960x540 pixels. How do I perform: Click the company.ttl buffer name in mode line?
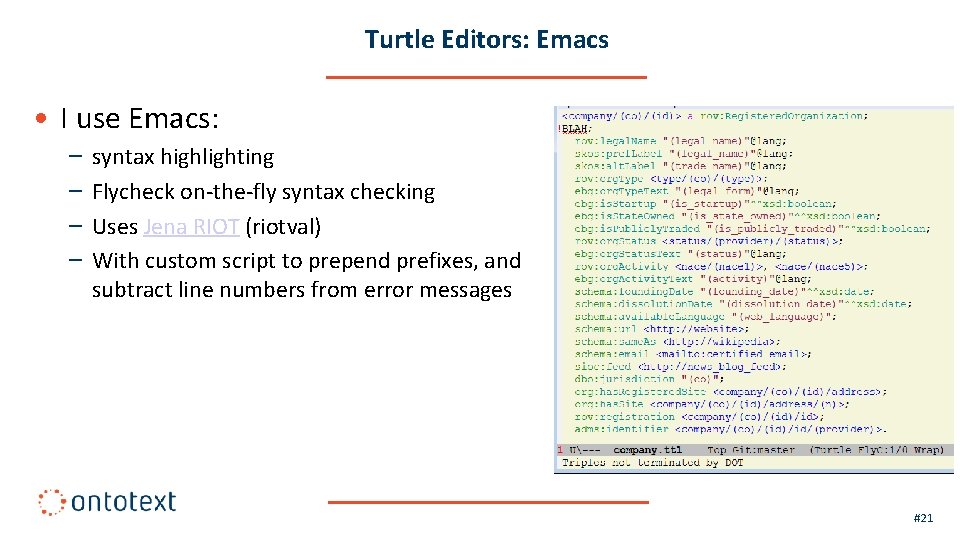(x=647, y=450)
